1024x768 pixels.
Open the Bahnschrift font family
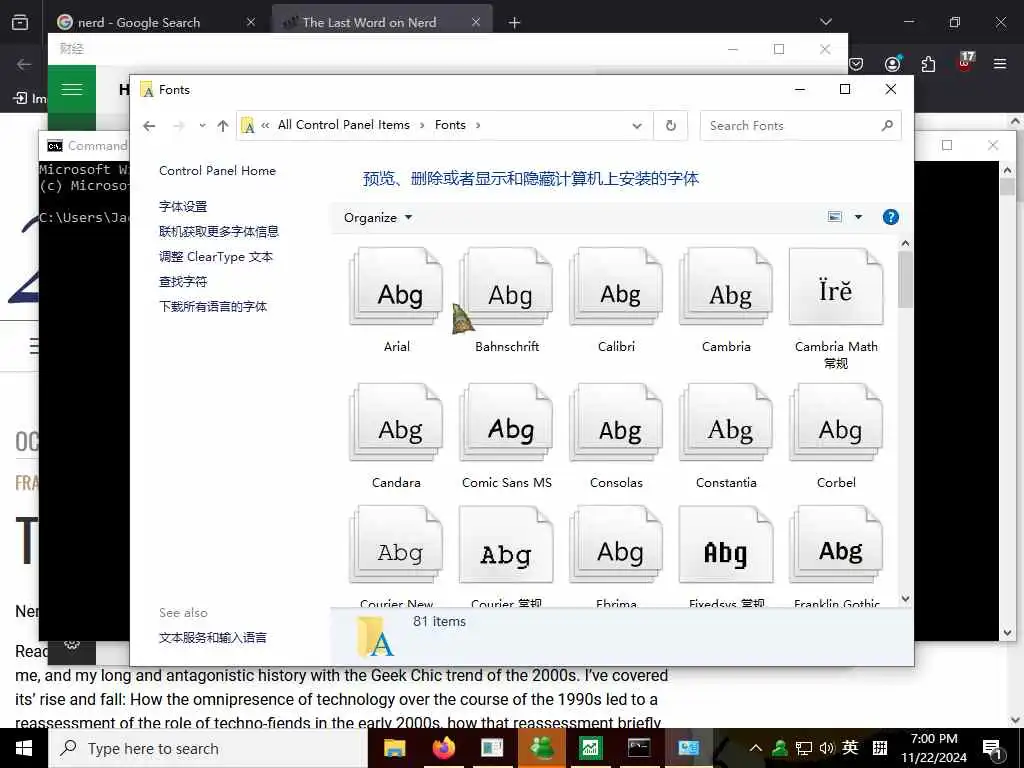(x=507, y=300)
